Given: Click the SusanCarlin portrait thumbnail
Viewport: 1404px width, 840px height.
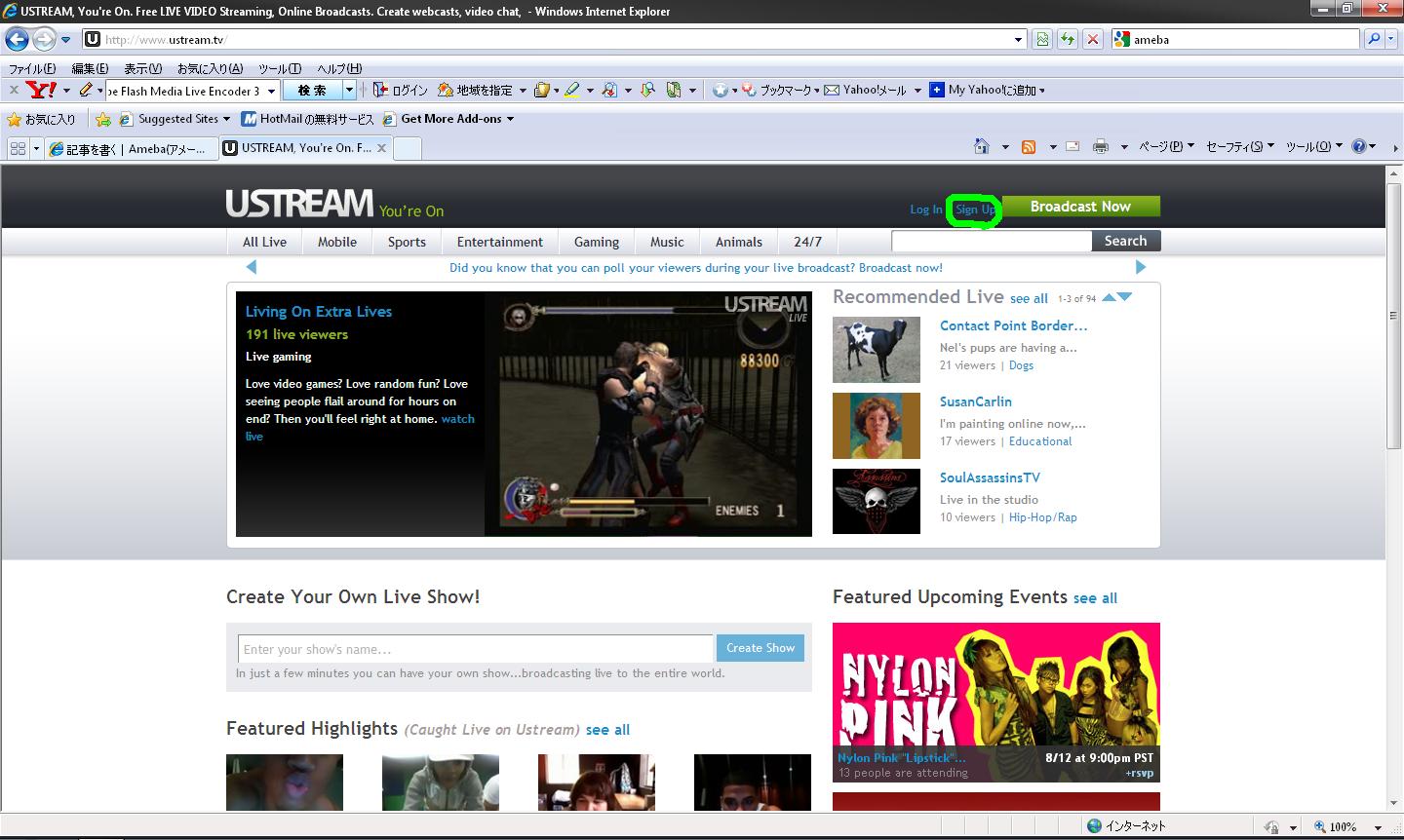Looking at the screenshot, I should pyautogui.click(x=876, y=426).
